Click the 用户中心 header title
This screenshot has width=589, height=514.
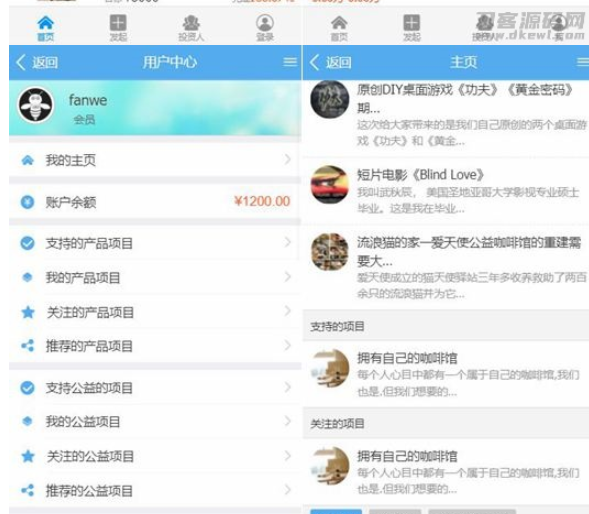point(170,62)
